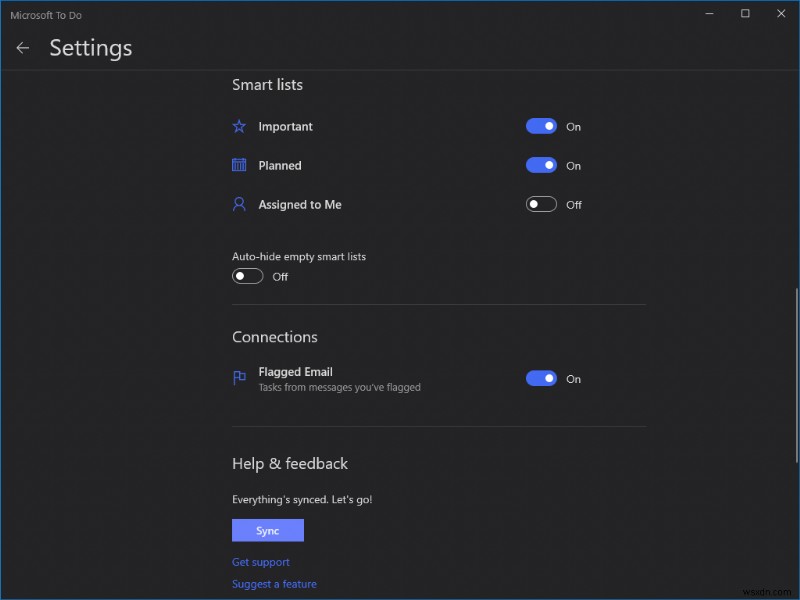Enable the Assigned to Me smart list

pyautogui.click(x=540, y=203)
